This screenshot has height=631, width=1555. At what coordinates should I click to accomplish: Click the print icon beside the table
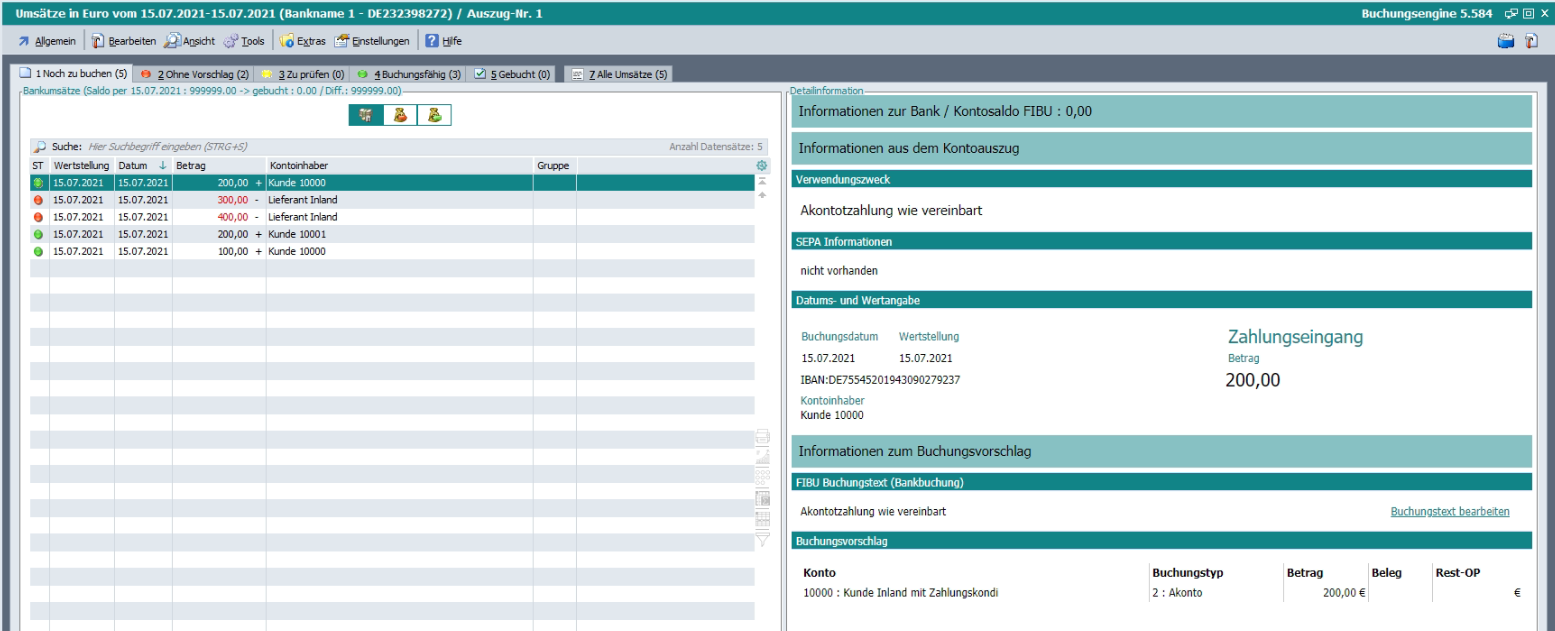pos(762,436)
